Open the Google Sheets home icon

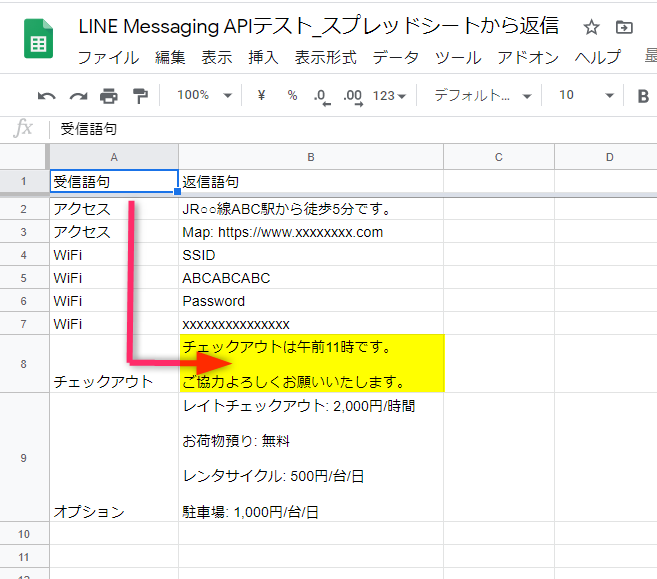click(x=38, y=39)
